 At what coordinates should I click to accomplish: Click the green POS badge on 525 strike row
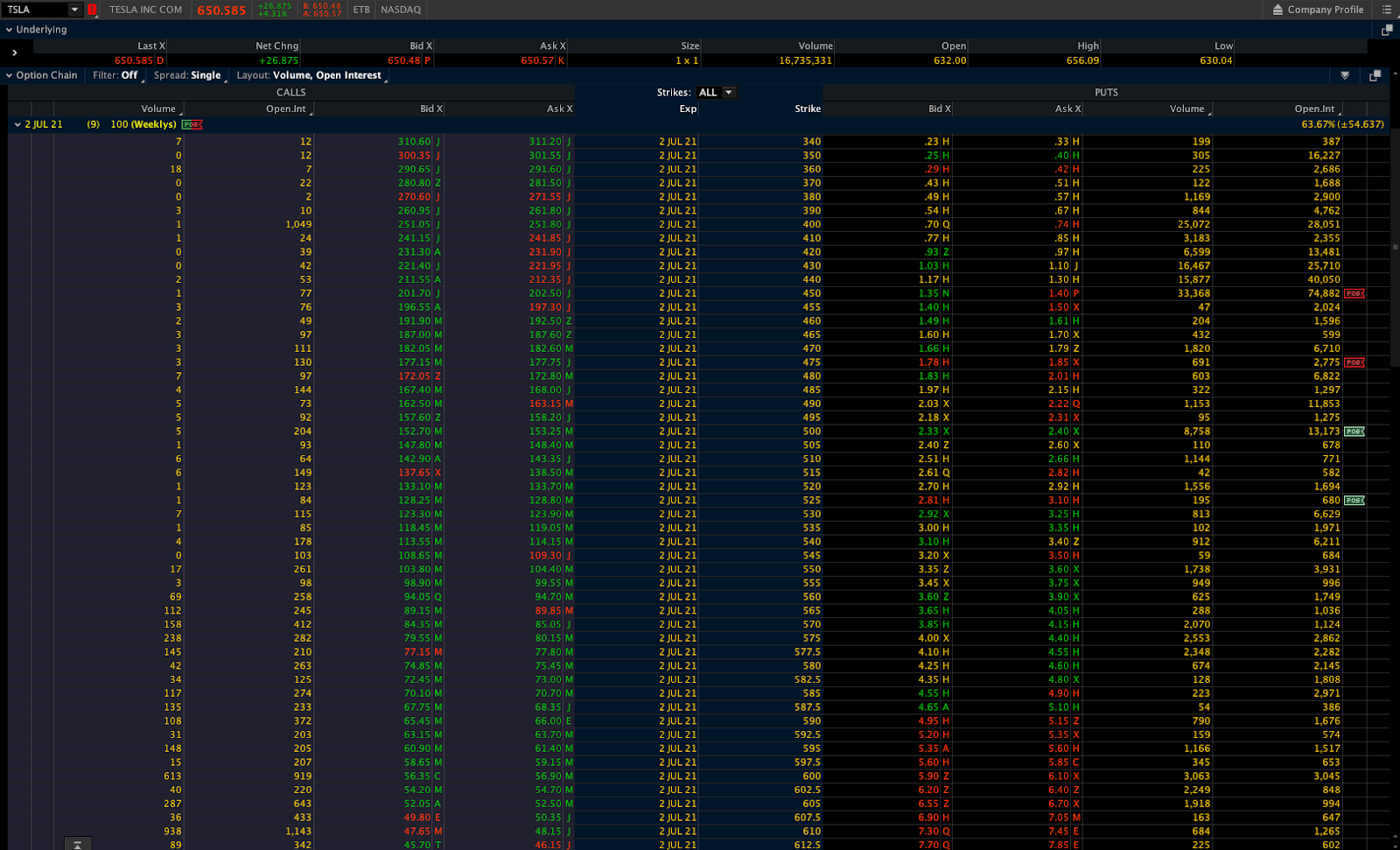1354,501
